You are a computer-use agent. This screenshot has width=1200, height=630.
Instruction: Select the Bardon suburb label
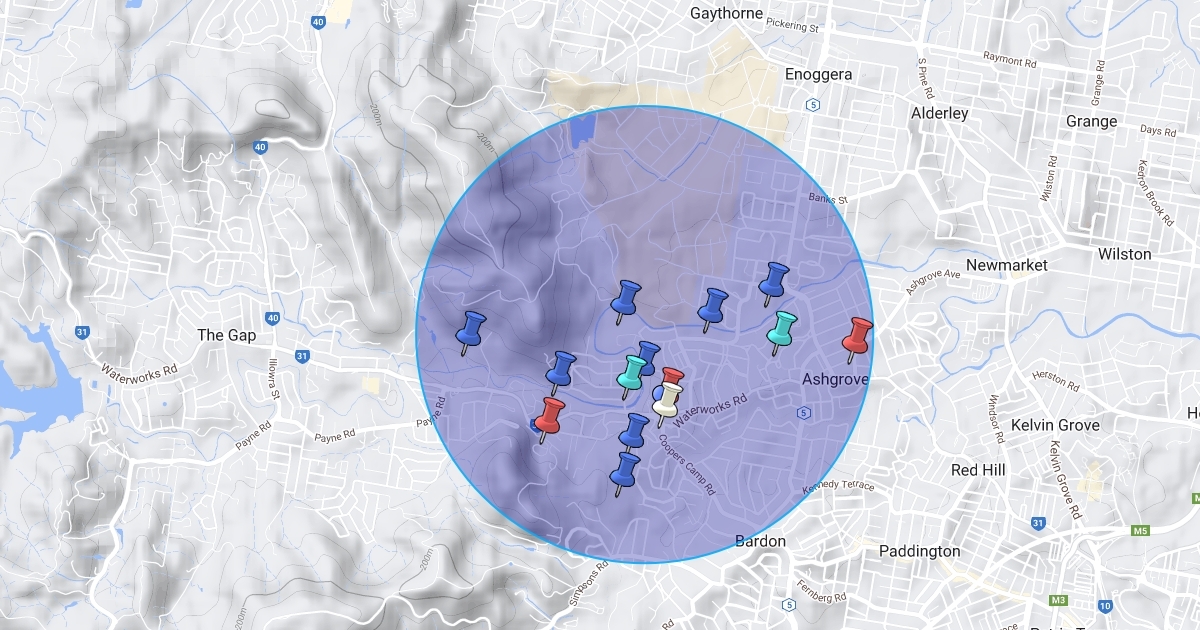[x=760, y=541]
